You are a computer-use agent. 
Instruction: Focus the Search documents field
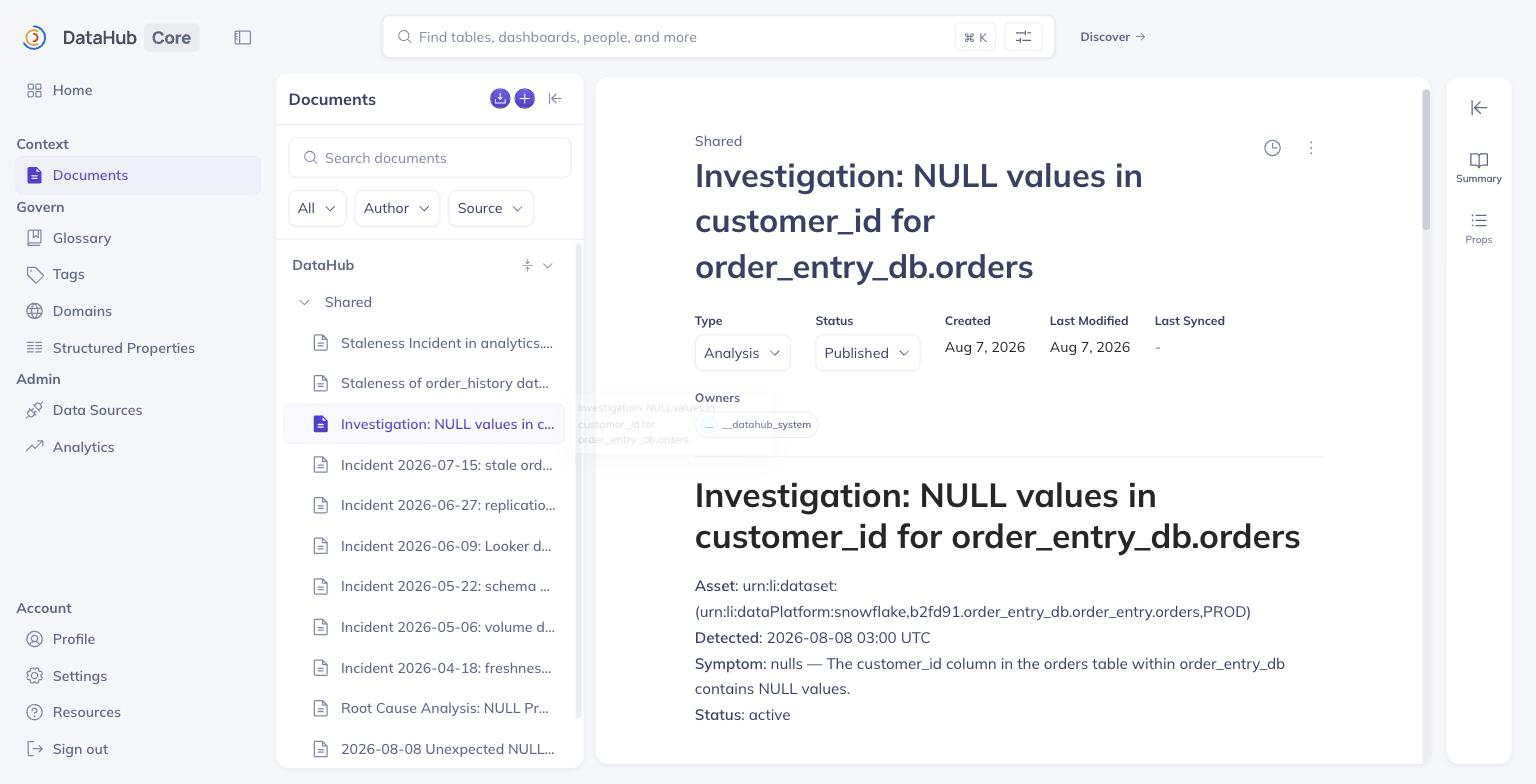(430, 158)
